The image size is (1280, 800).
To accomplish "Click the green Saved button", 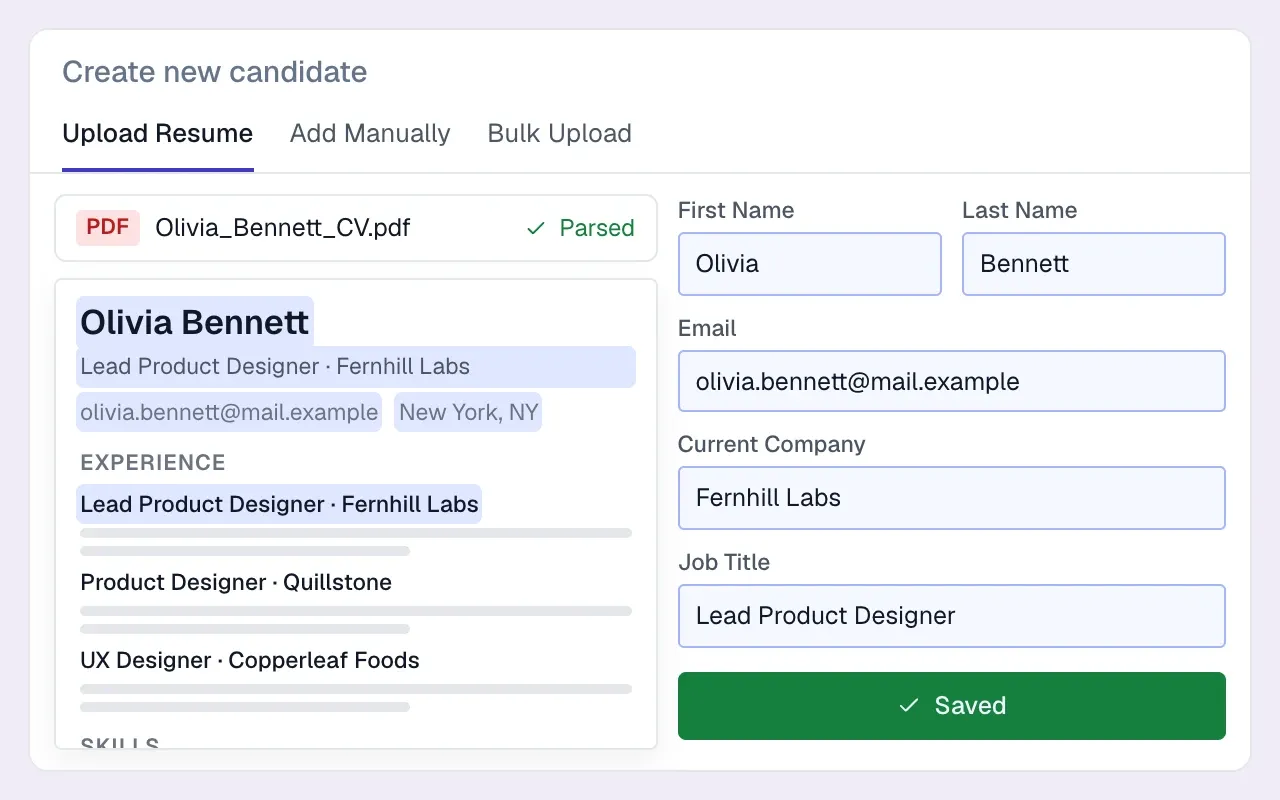I will click(952, 706).
